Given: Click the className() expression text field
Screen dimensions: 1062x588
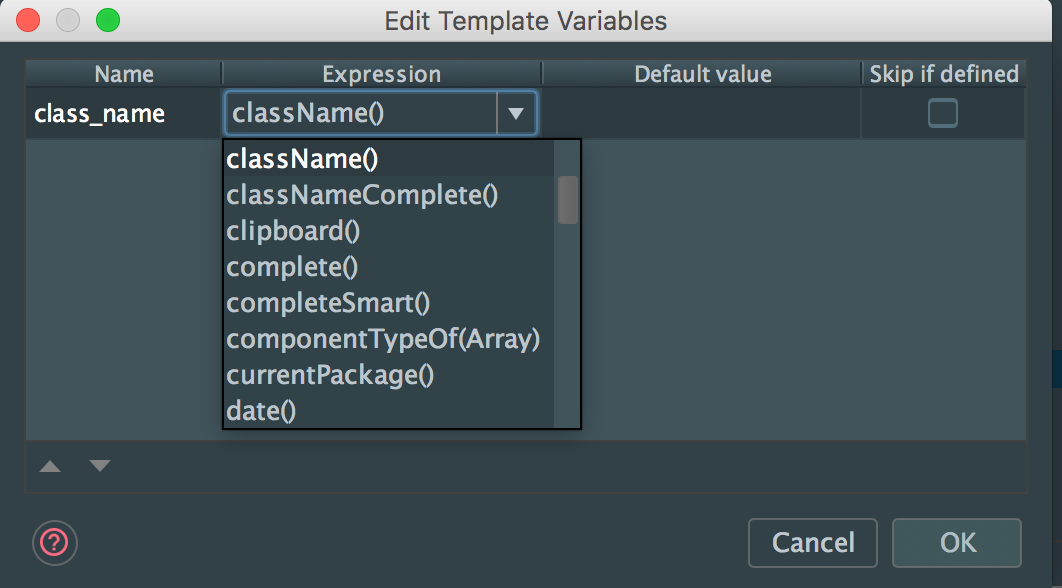Looking at the screenshot, I should click(362, 113).
